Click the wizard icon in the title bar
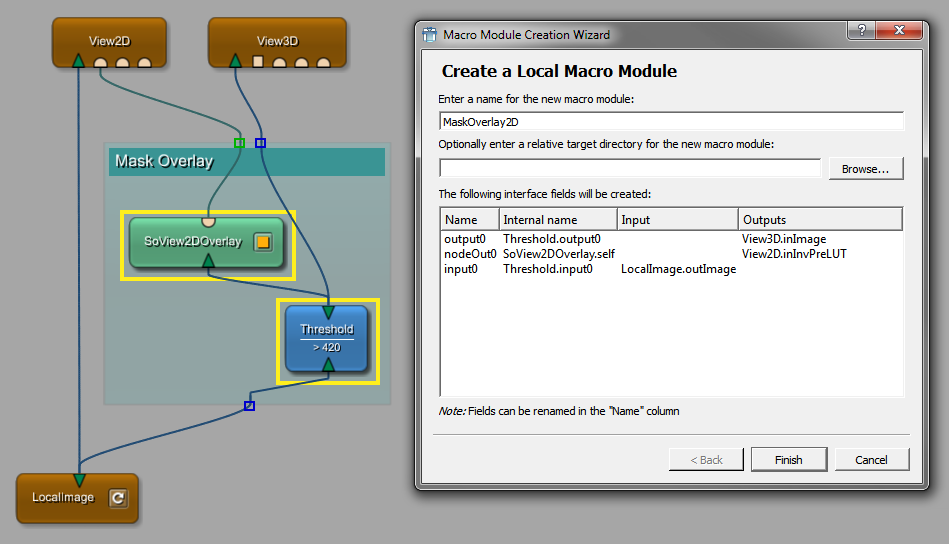Screen dimensions: 949x544 coord(430,34)
